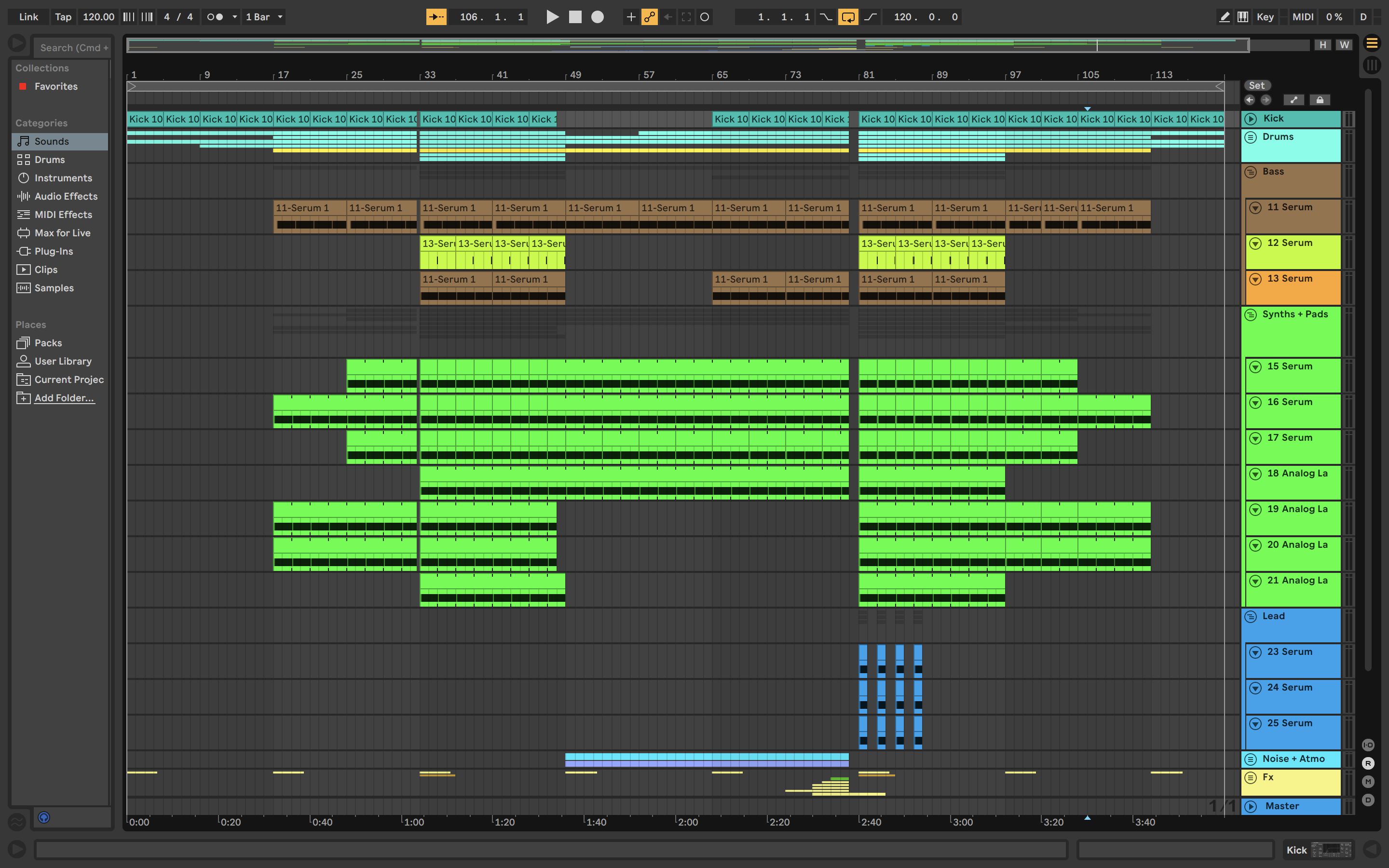The width and height of the screenshot is (1389, 868).
Task: Select the Sounds category
Action: click(59, 141)
